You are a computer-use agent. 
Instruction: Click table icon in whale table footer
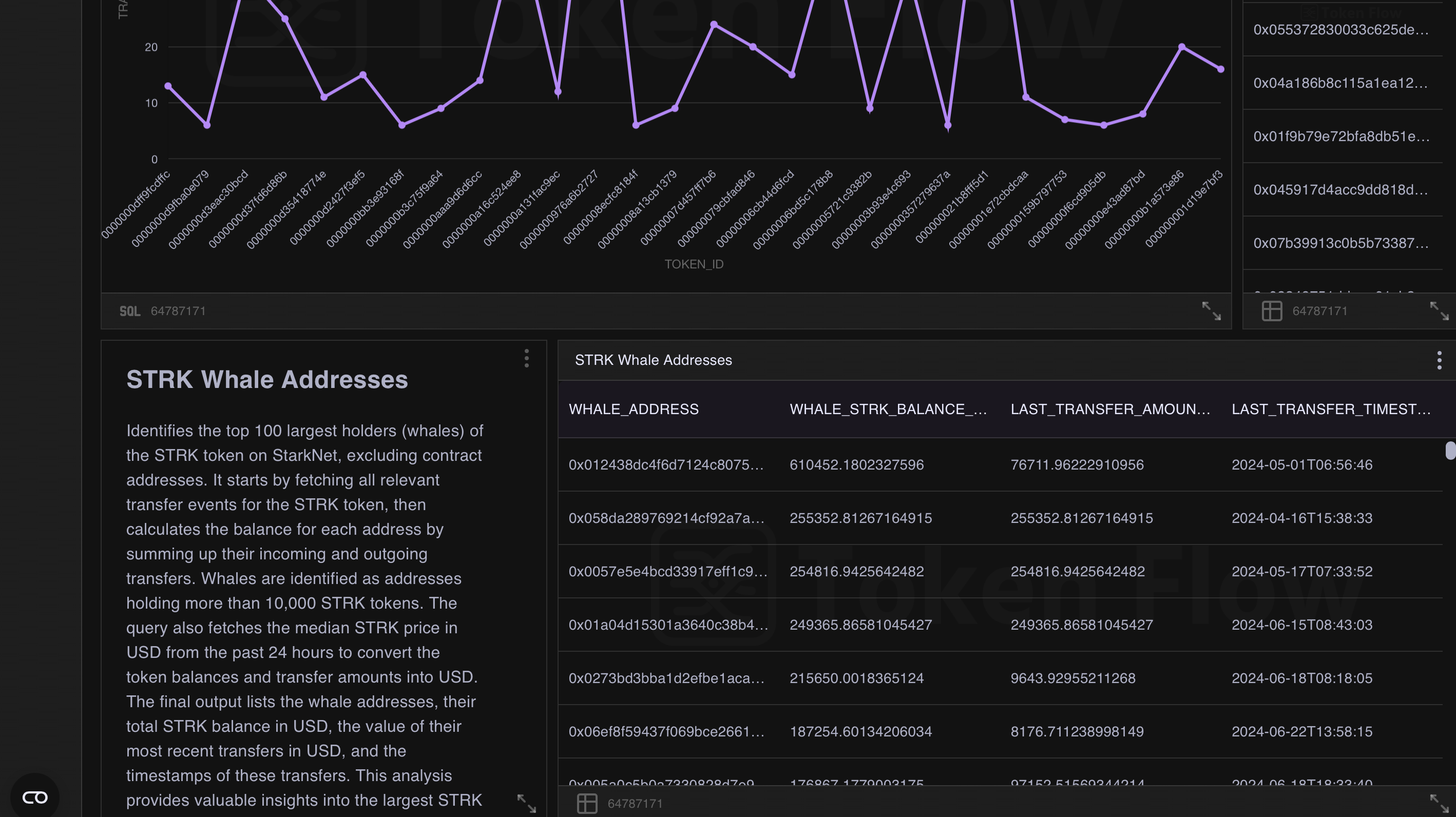[x=587, y=803]
